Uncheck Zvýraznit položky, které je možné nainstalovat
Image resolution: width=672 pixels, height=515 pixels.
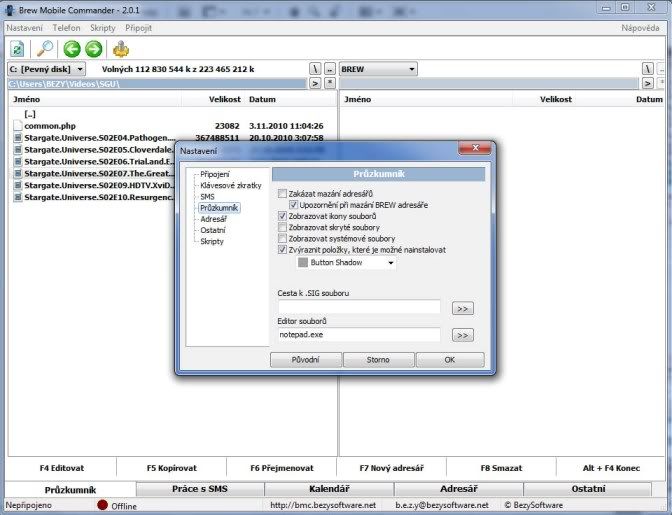tap(282, 249)
